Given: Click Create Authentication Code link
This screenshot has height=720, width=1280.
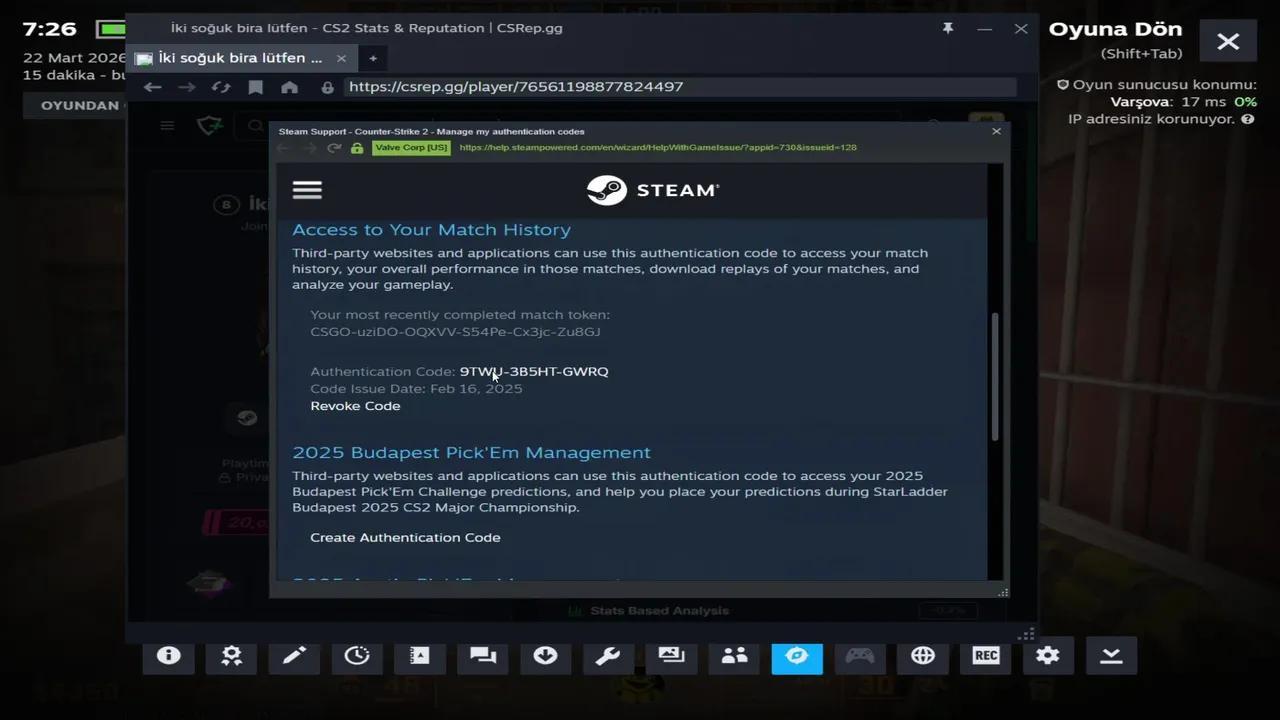Looking at the screenshot, I should (405, 538).
